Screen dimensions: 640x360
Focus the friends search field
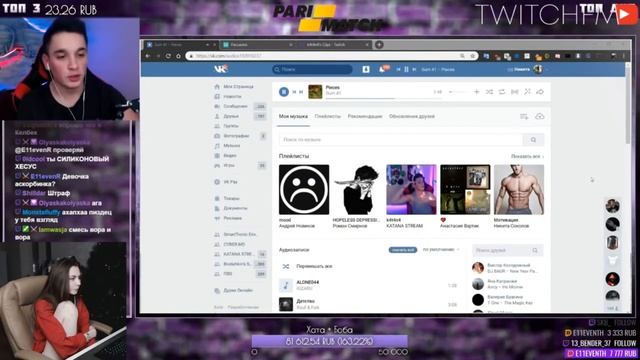(507, 250)
